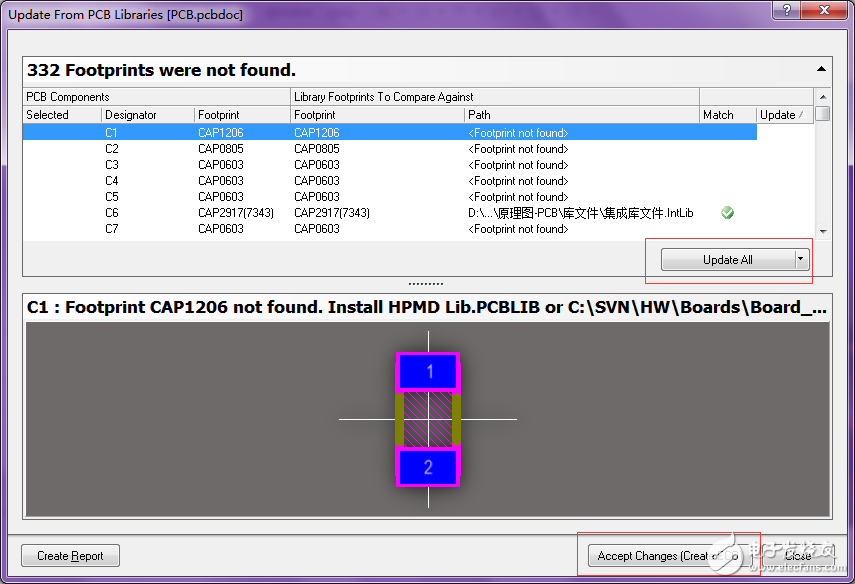The image size is (855, 584).
Task: Open the Update All dropdown arrow
Action: coord(801,260)
